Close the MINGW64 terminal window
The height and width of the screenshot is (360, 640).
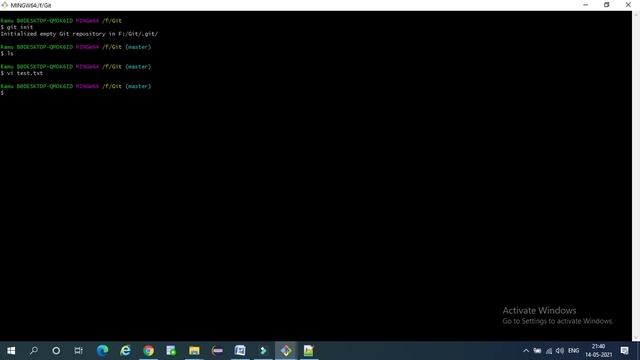[x=628, y=5]
